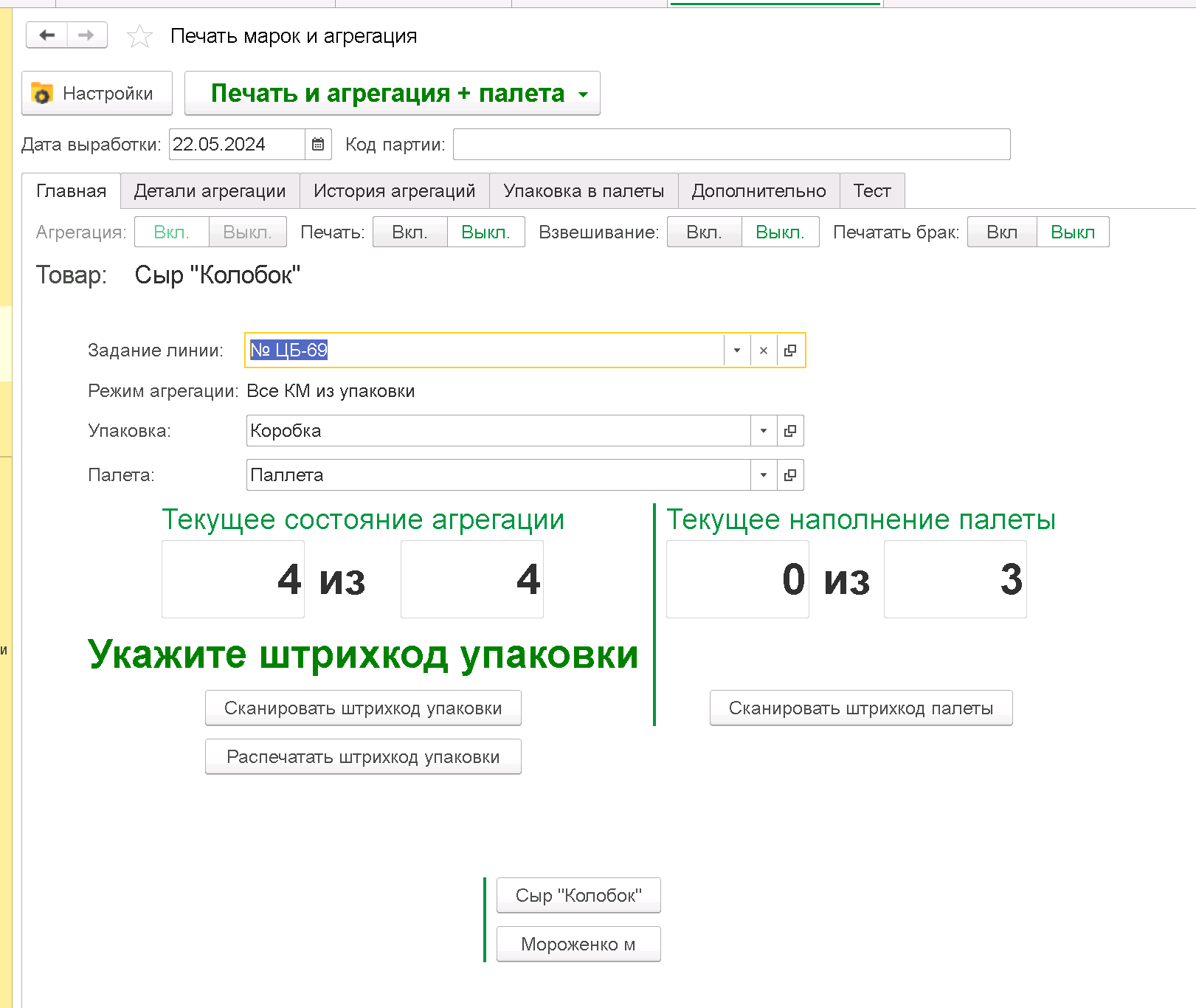Click the Текущее состояние агрегации heading
This screenshot has width=1196, height=1008.
[x=363, y=520]
